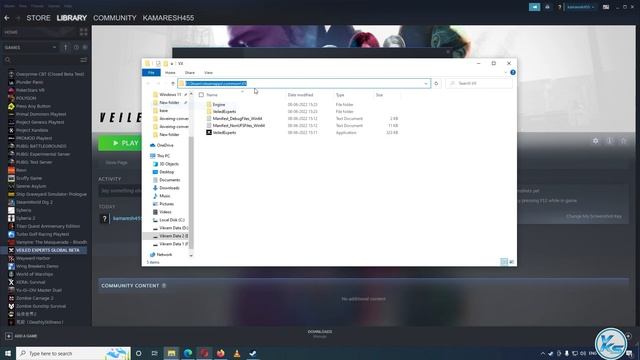Select the VeiledExperts folder
This screenshot has height=360, width=640.
221,111
